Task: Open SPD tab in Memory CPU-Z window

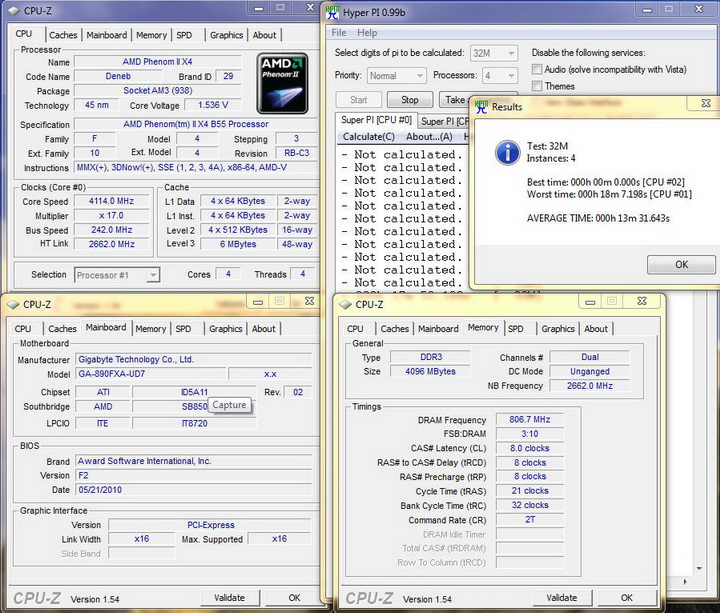Action: [516, 329]
